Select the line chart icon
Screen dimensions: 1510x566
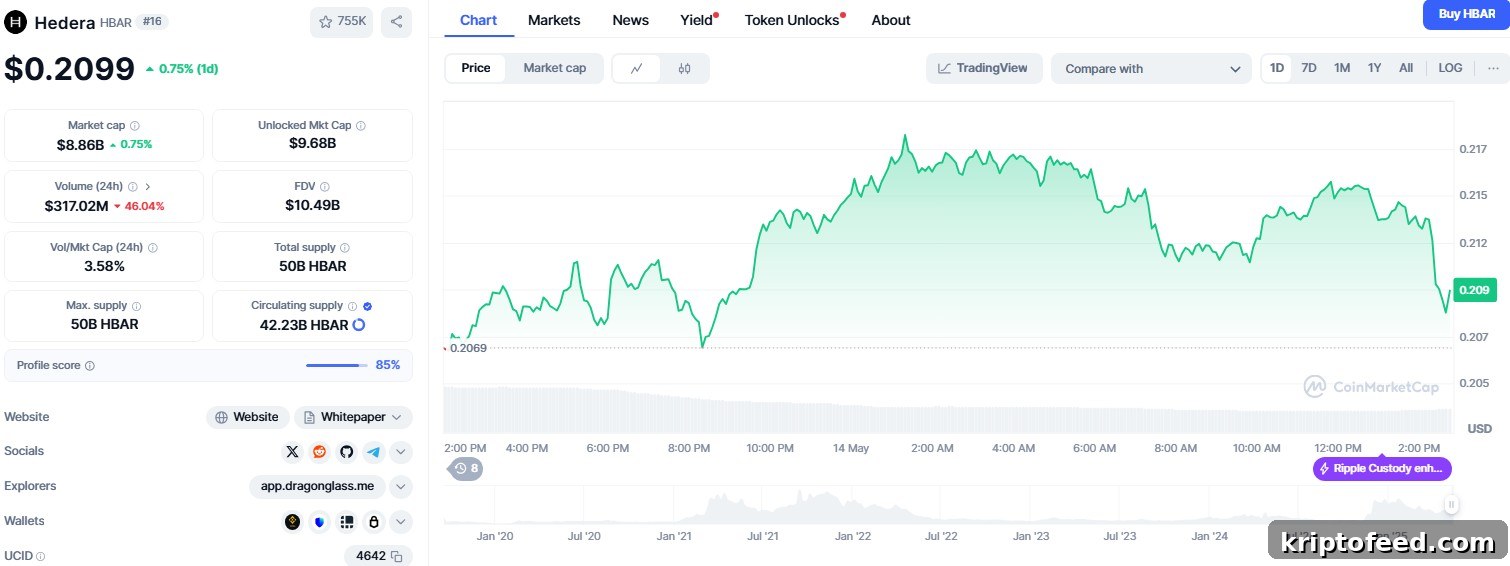pyautogui.click(x=637, y=68)
